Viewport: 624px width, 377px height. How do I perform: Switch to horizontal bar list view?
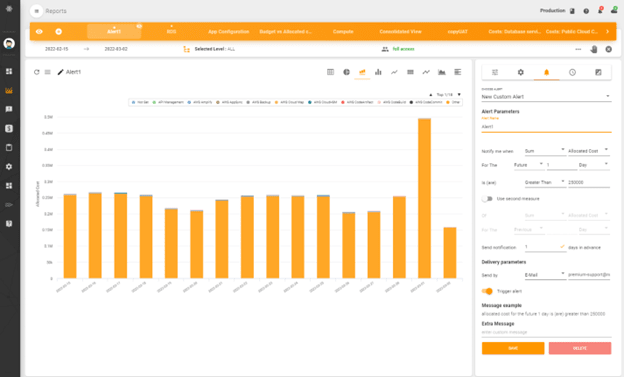coord(458,72)
